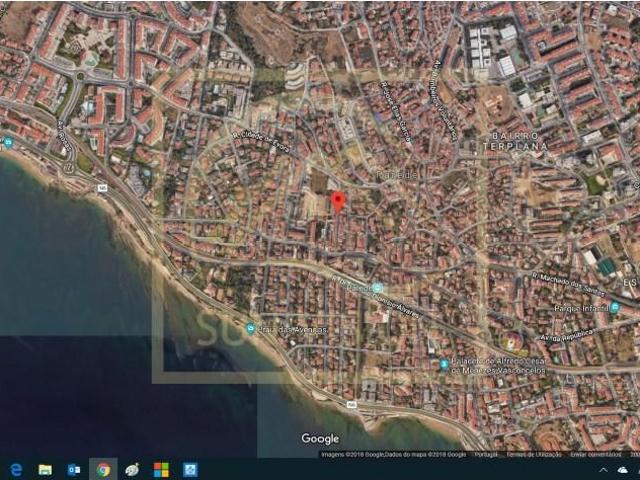This screenshot has height=480, width=640.
Task: Click the Imagens ©2018 Google attribution text
Action: click(x=393, y=454)
